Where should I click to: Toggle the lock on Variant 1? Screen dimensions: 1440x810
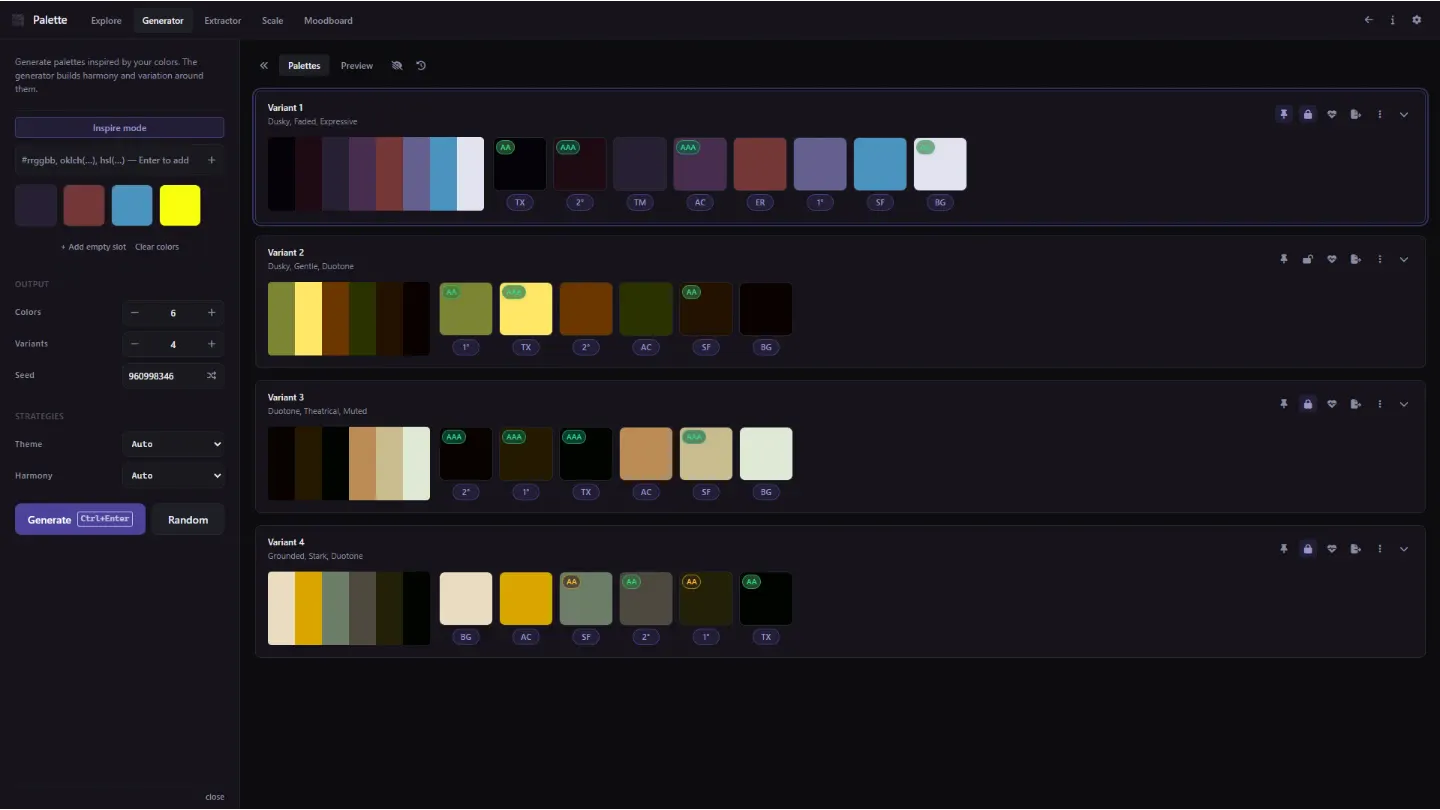tap(1307, 114)
